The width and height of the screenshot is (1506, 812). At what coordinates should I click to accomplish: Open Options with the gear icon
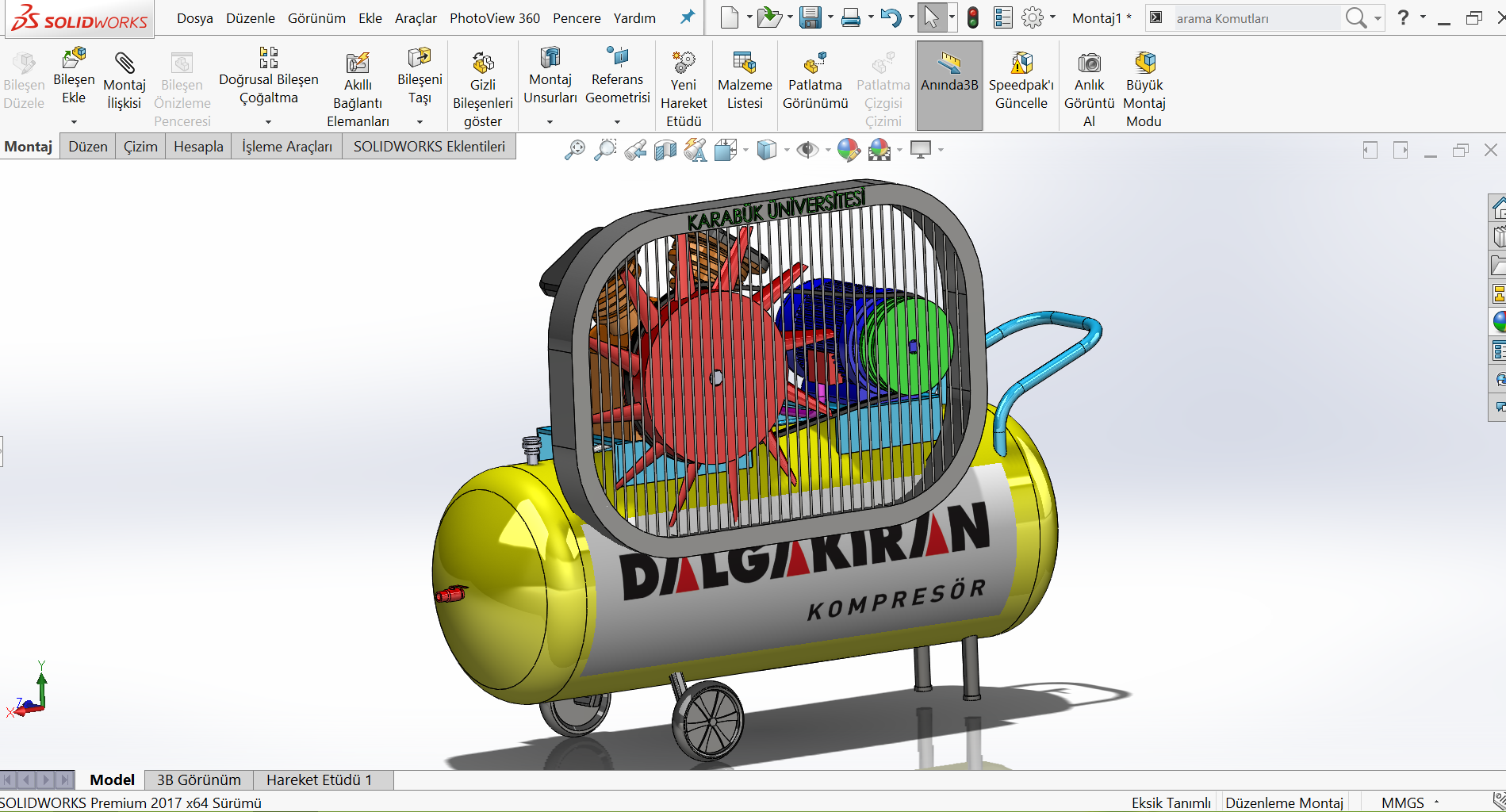click(x=1033, y=17)
